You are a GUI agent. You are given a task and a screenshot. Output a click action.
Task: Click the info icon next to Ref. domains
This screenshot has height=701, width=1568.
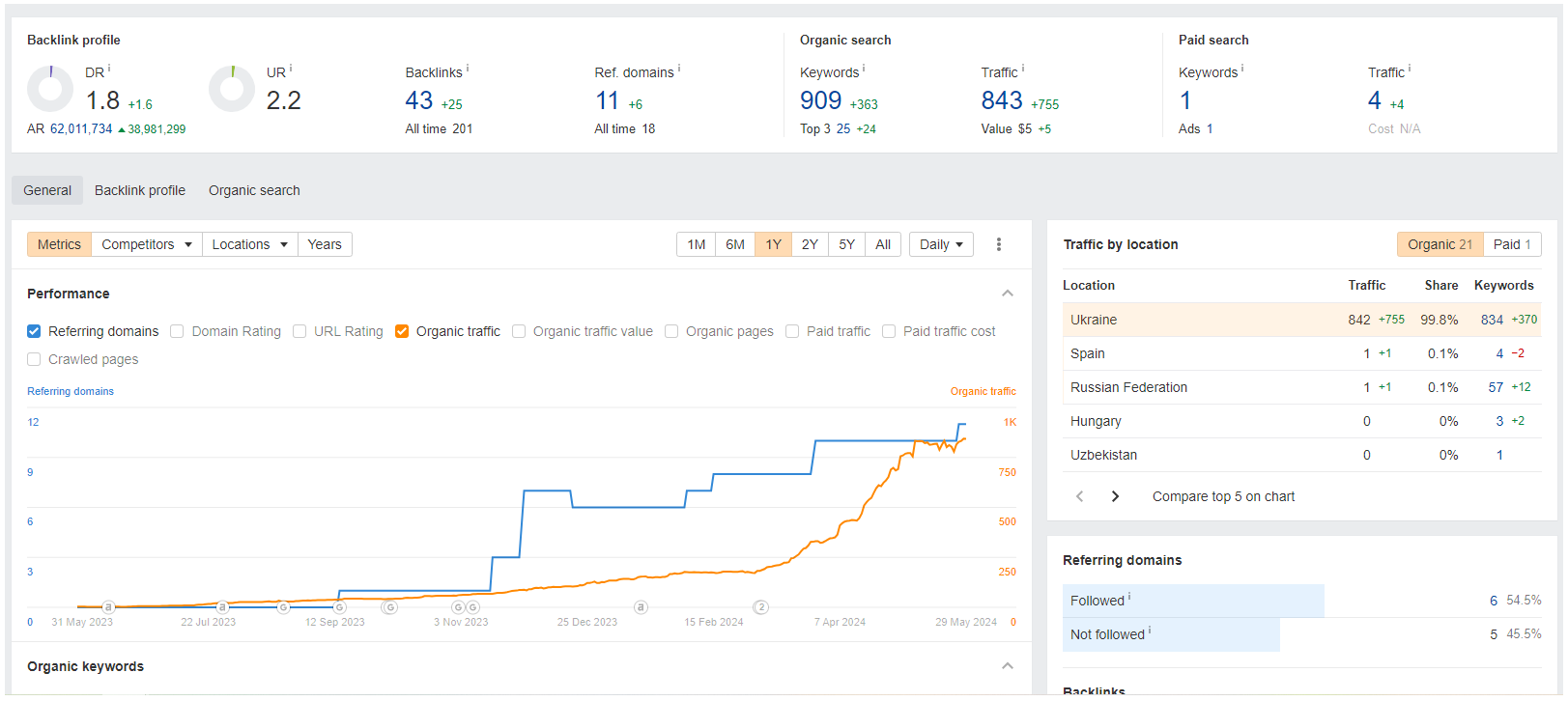tap(679, 69)
